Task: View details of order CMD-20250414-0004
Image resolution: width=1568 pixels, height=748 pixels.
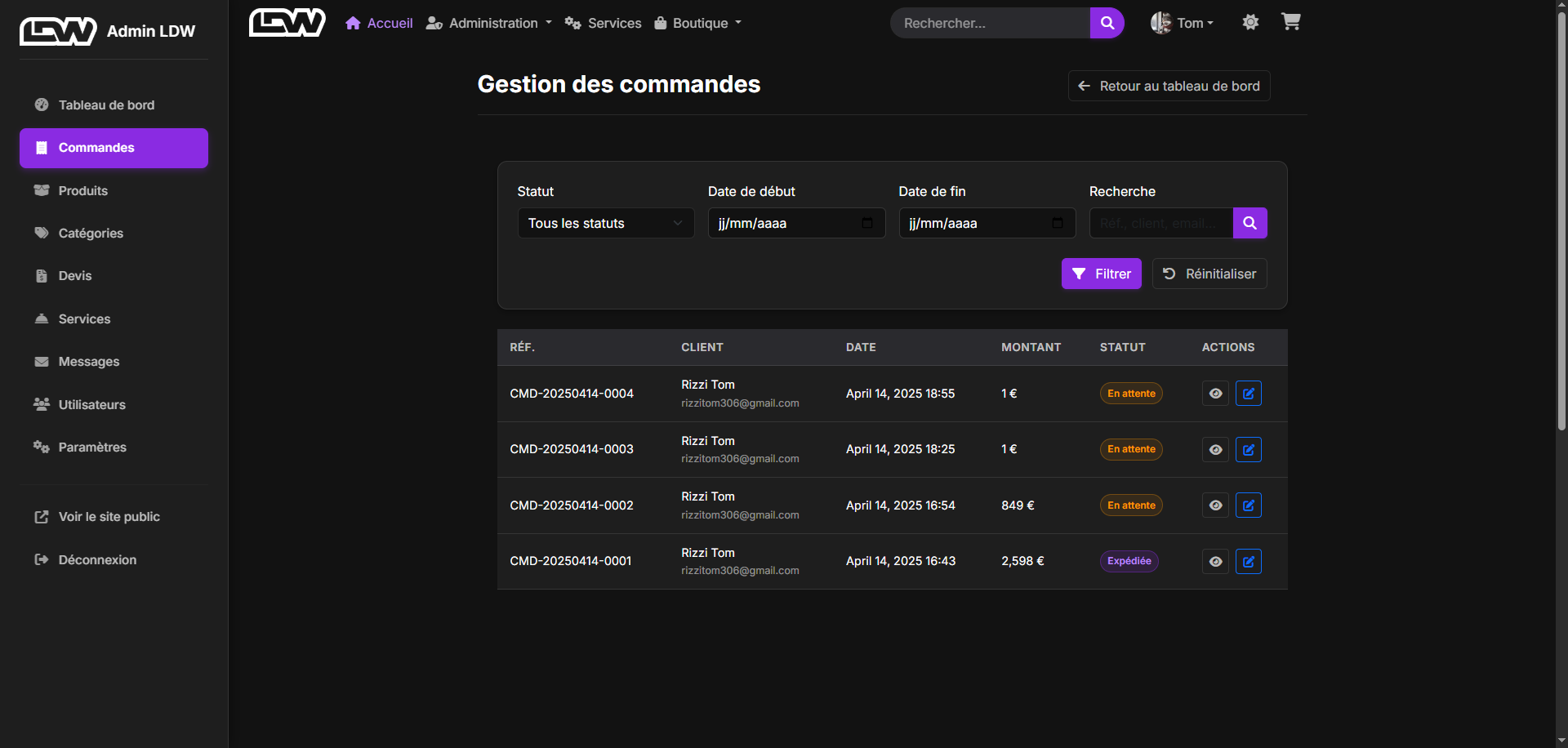Action: pos(1215,394)
